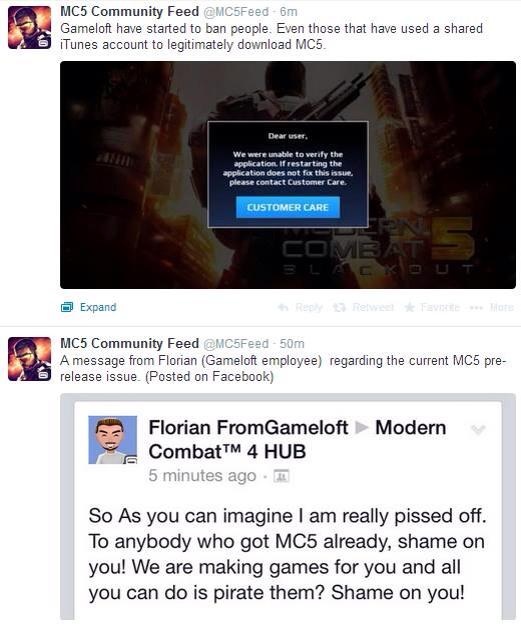Image resolution: width=521 pixels, height=632 pixels.
Task: Click the Reply arrow icon
Action: tap(283, 308)
